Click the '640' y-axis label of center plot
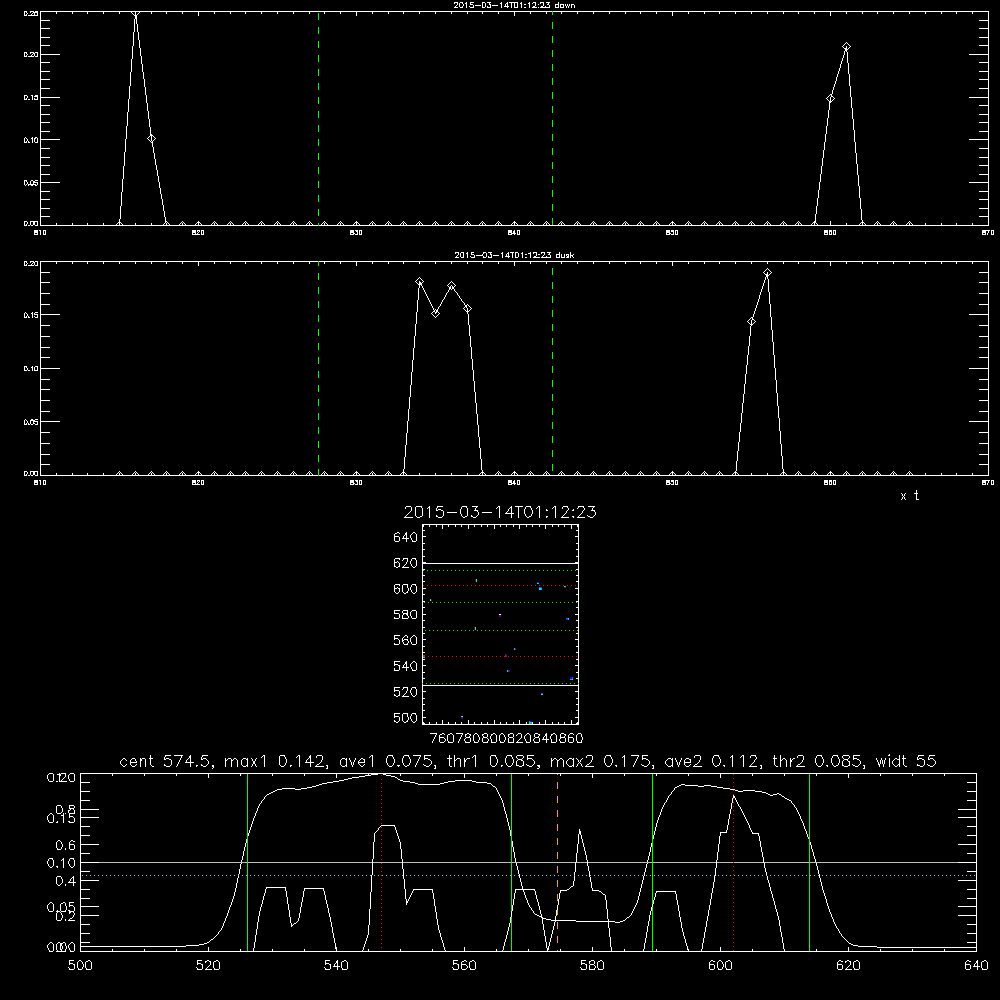The image size is (1000, 1000). tap(405, 537)
